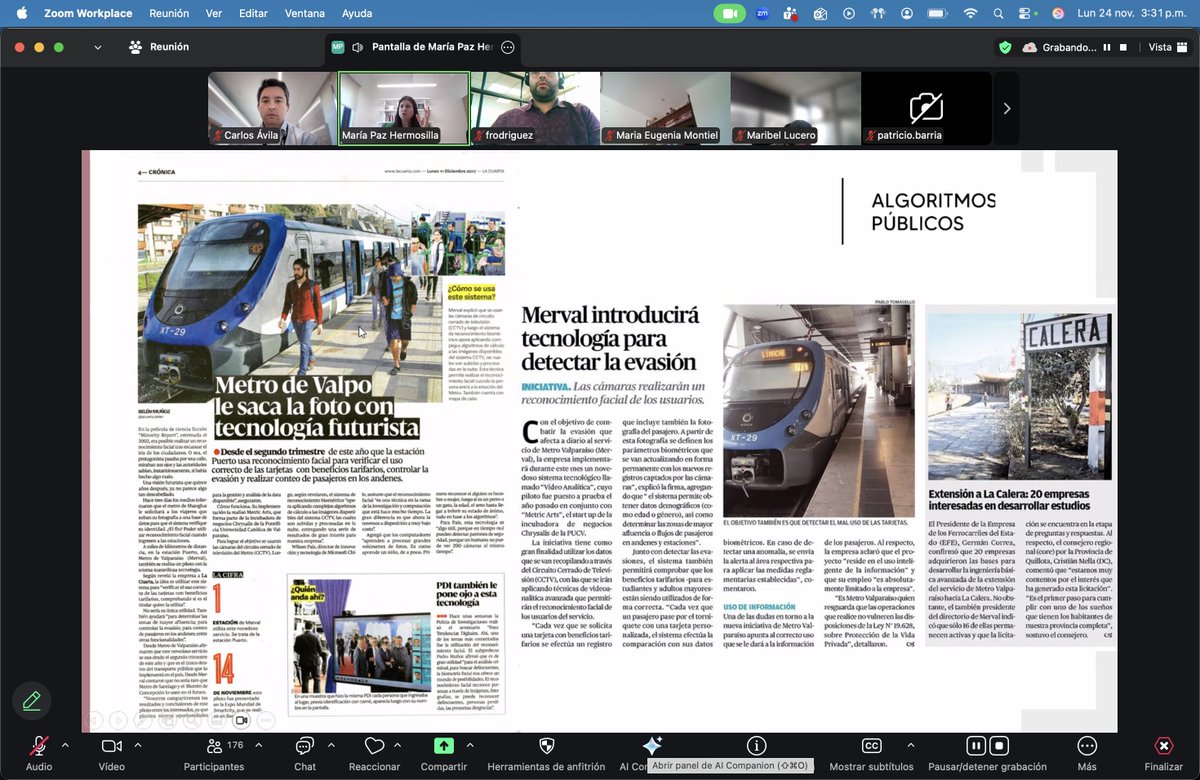Pause recording from bottom toolbar
Viewport: 1200px width, 780px height.
point(975,746)
